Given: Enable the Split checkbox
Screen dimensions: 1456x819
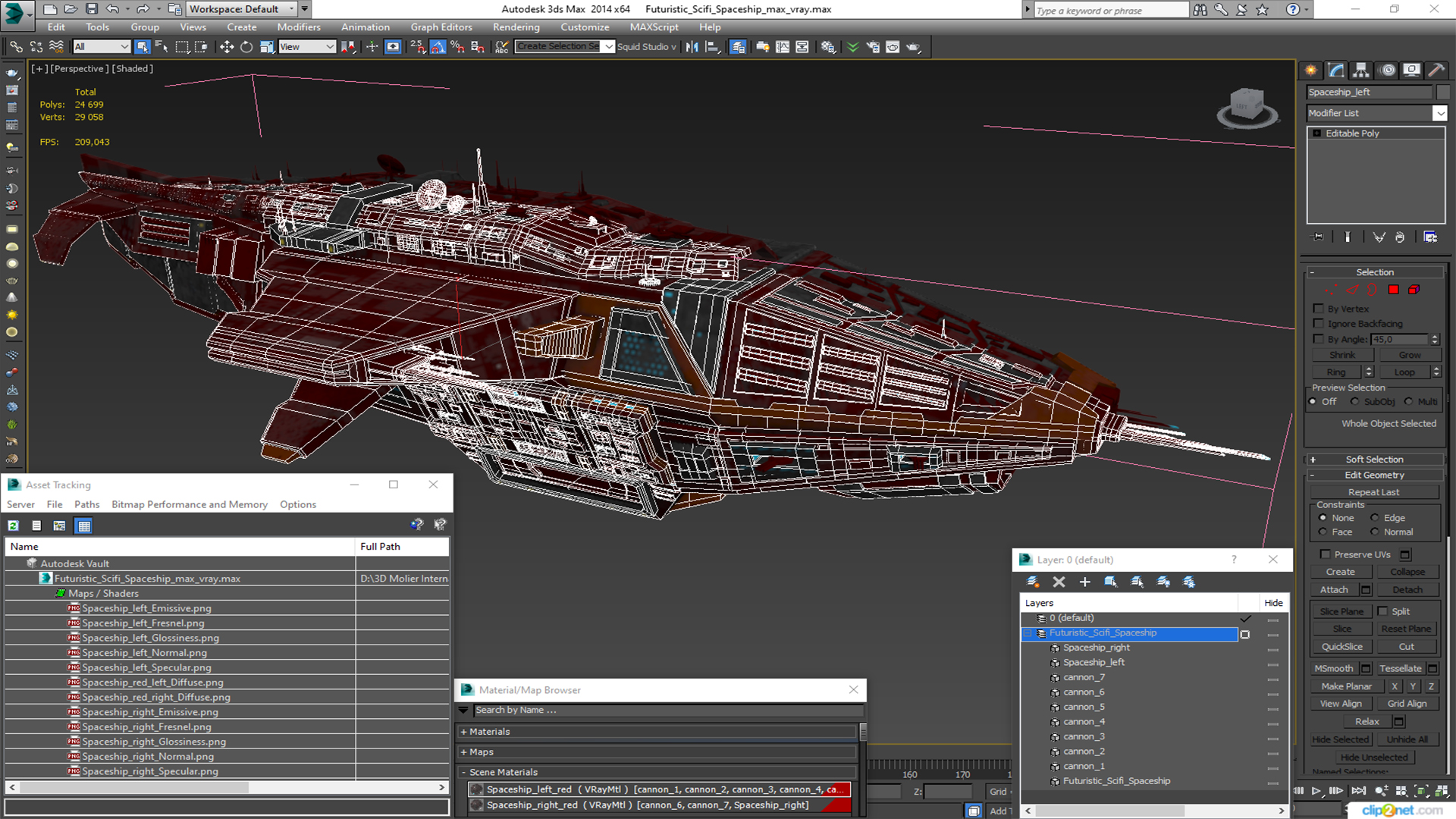Looking at the screenshot, I should [x=1382, y=611].
